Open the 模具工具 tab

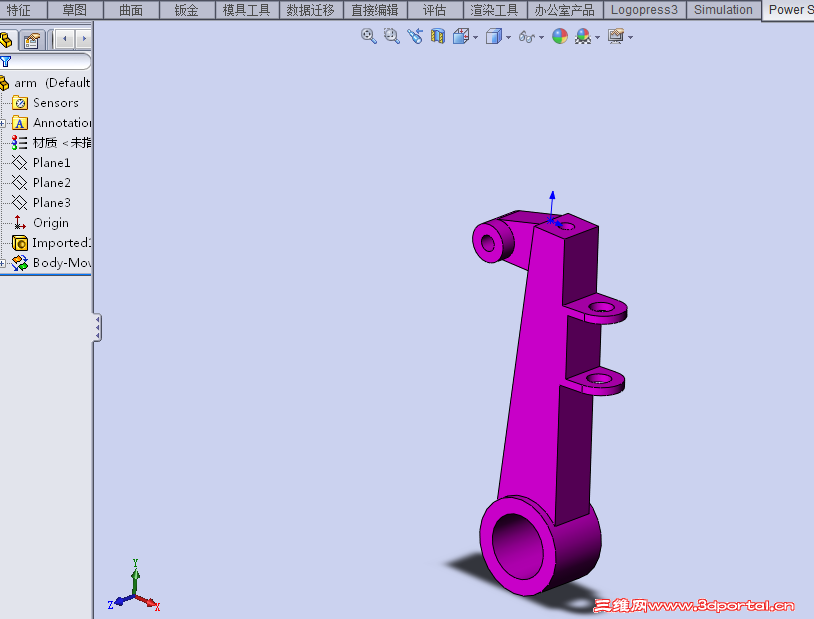tap(247, 10)
